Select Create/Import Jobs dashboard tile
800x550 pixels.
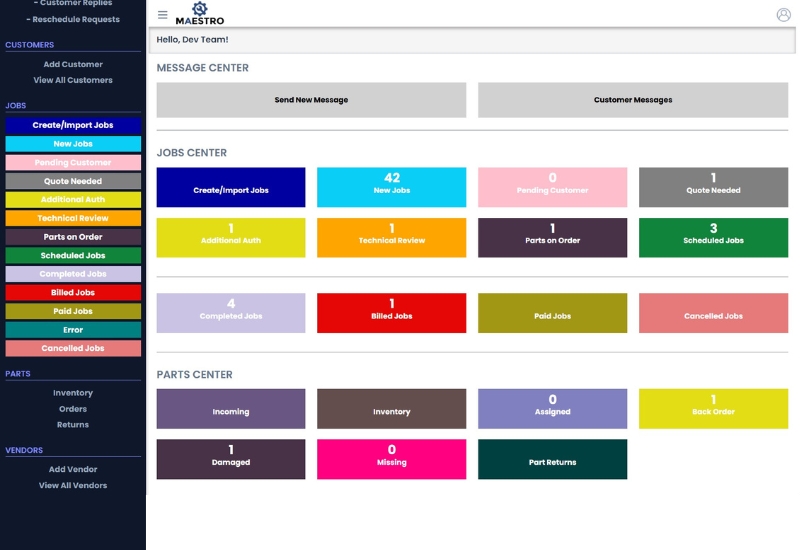click(231, 187)
